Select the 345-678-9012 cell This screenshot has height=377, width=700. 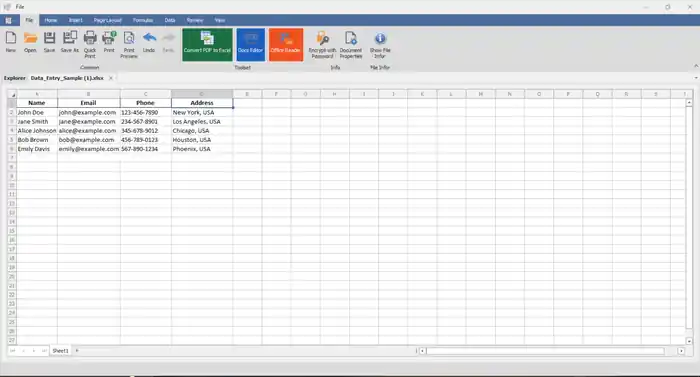coord(146,131)
